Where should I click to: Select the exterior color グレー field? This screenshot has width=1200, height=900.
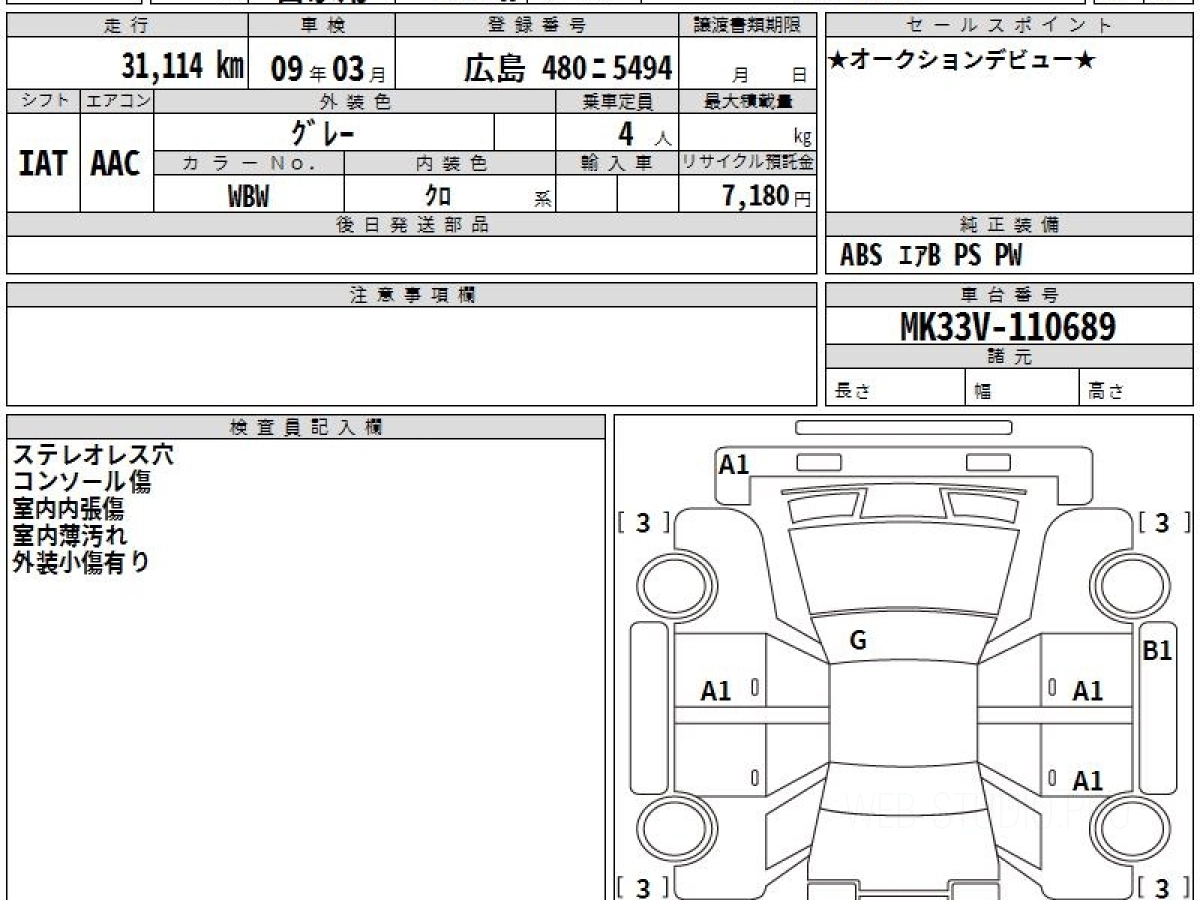pos(323,132)
